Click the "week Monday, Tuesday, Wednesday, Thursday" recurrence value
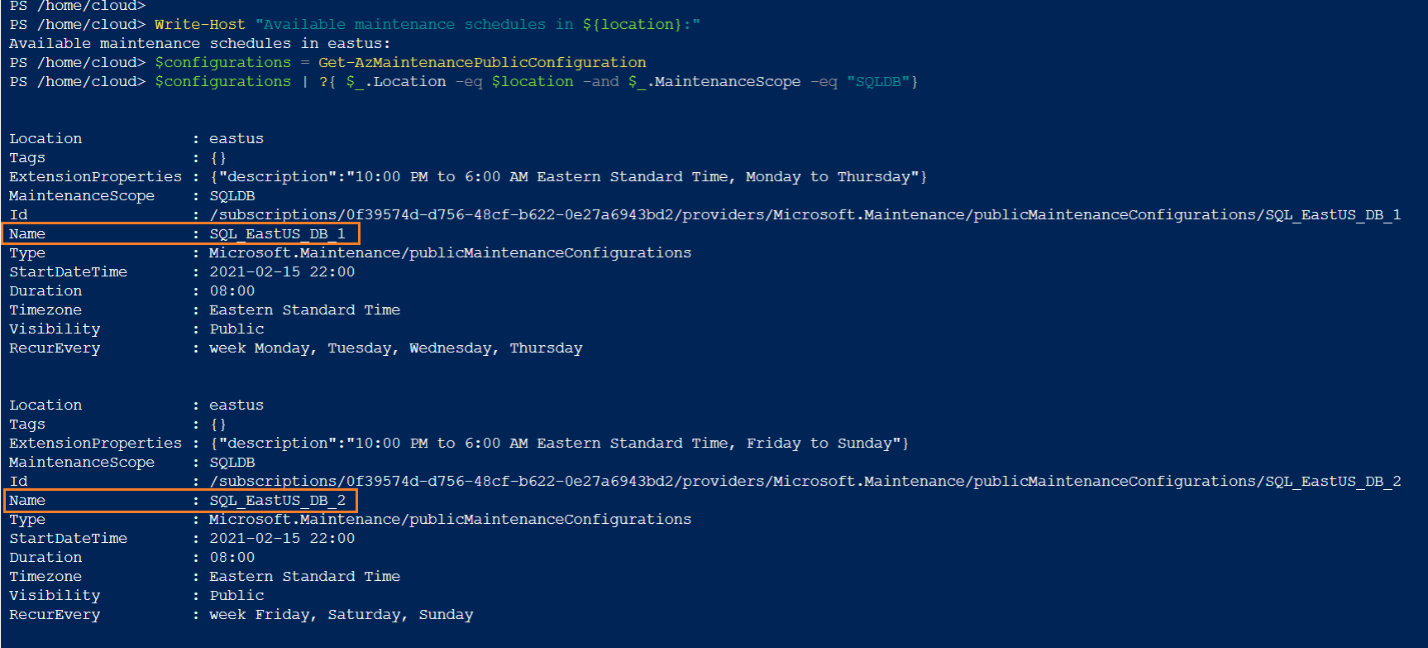Viewport: 1428px width, 648px height. point(395,348)
